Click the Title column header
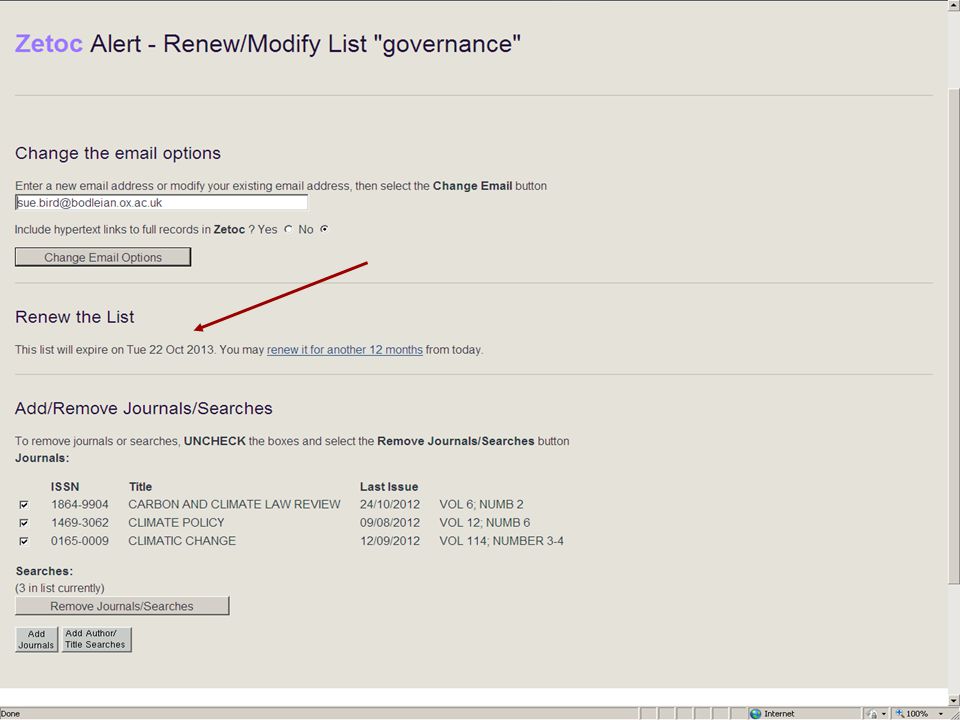This screenshot has height=720, width=960. coord(140,487)
